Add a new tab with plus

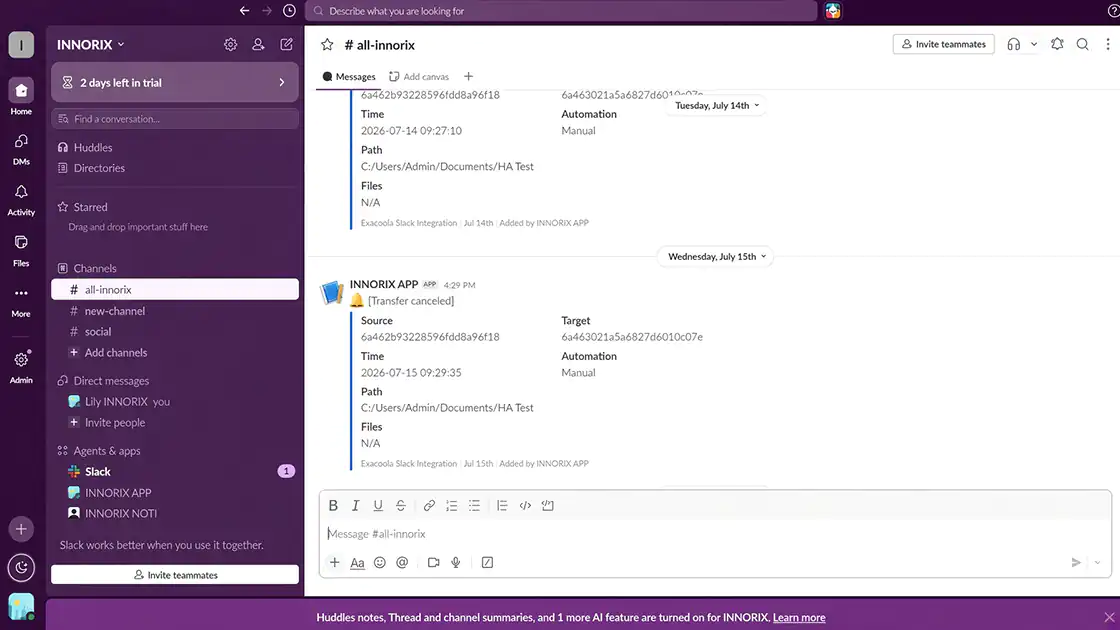tap(469, 76)
